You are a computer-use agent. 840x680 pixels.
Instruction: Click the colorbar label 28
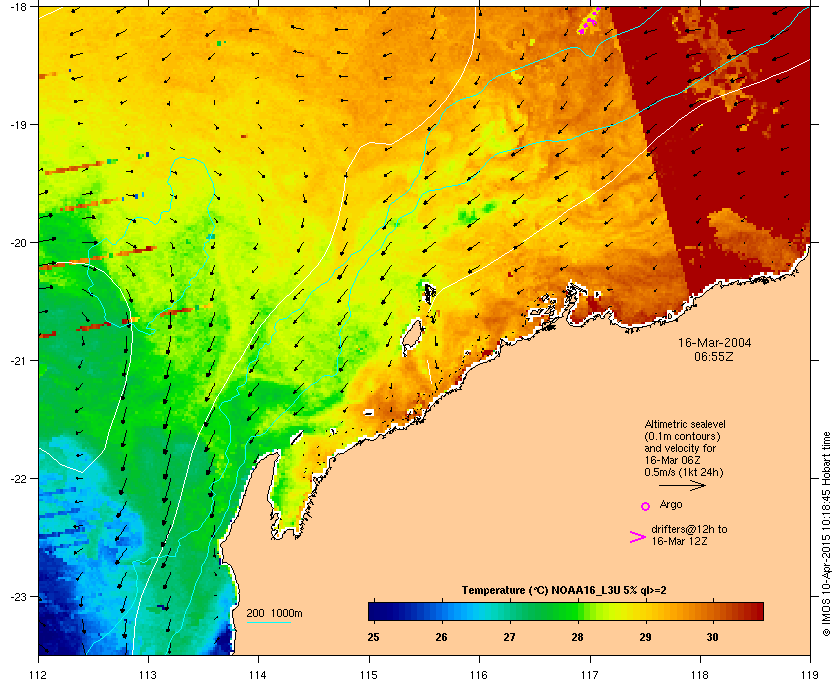(577, 637)
